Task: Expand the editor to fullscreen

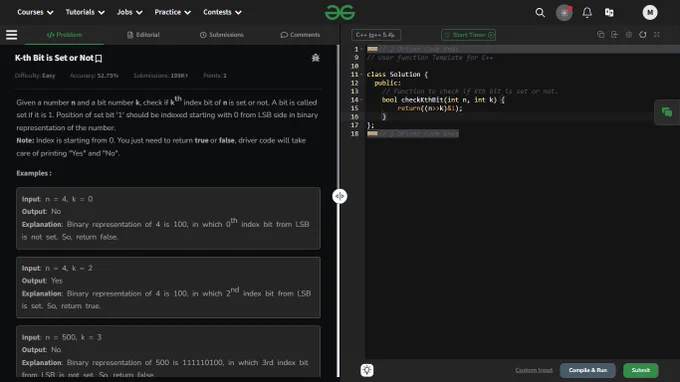Action: (x=657, y=35)
